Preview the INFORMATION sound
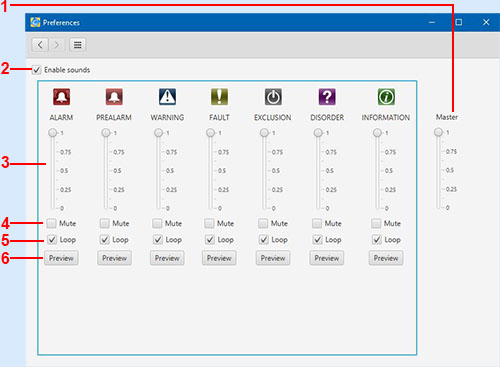 386,258
